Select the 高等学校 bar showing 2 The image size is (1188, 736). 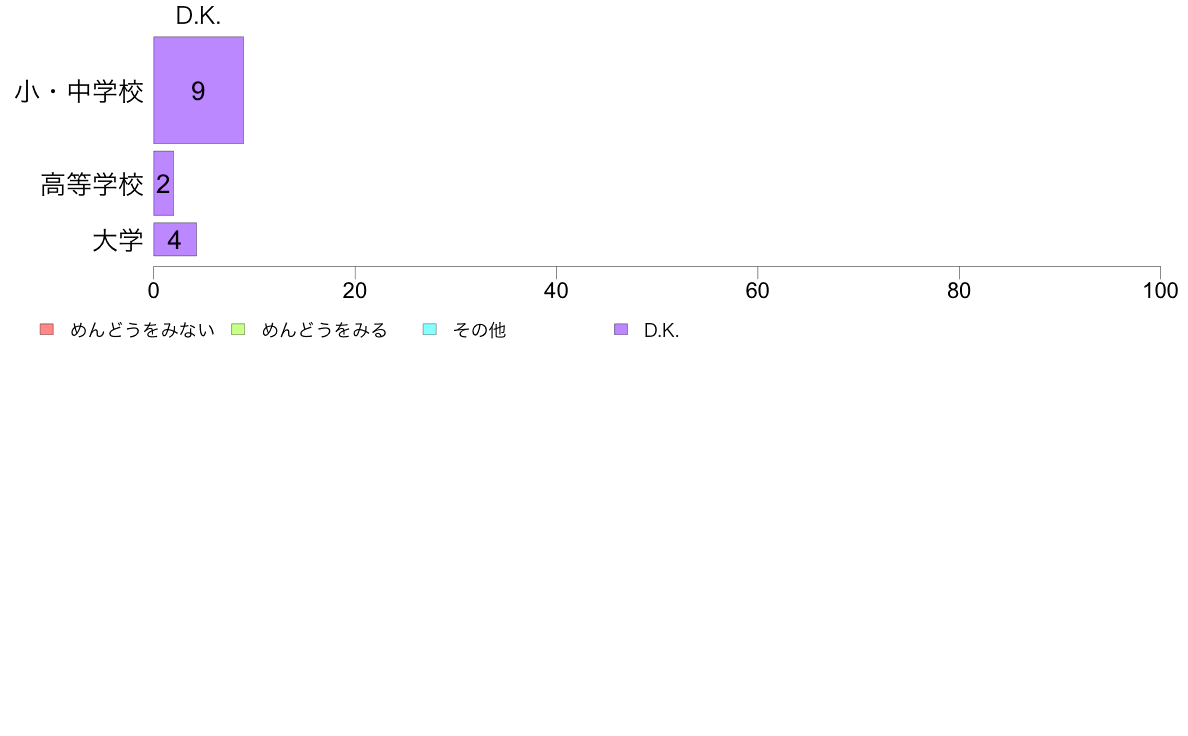tap(164, 183)
